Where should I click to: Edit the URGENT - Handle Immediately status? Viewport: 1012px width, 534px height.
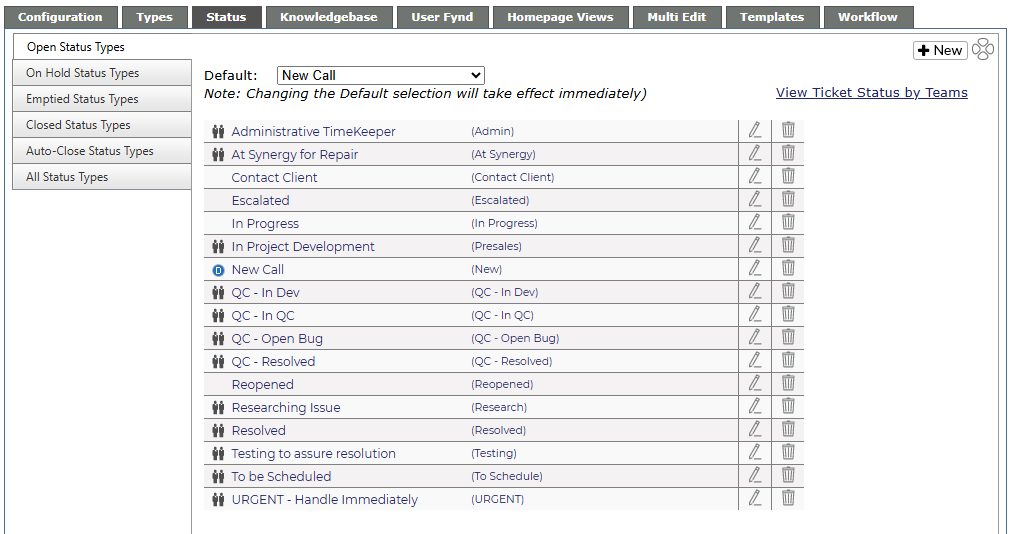click(x=754, y=498)
